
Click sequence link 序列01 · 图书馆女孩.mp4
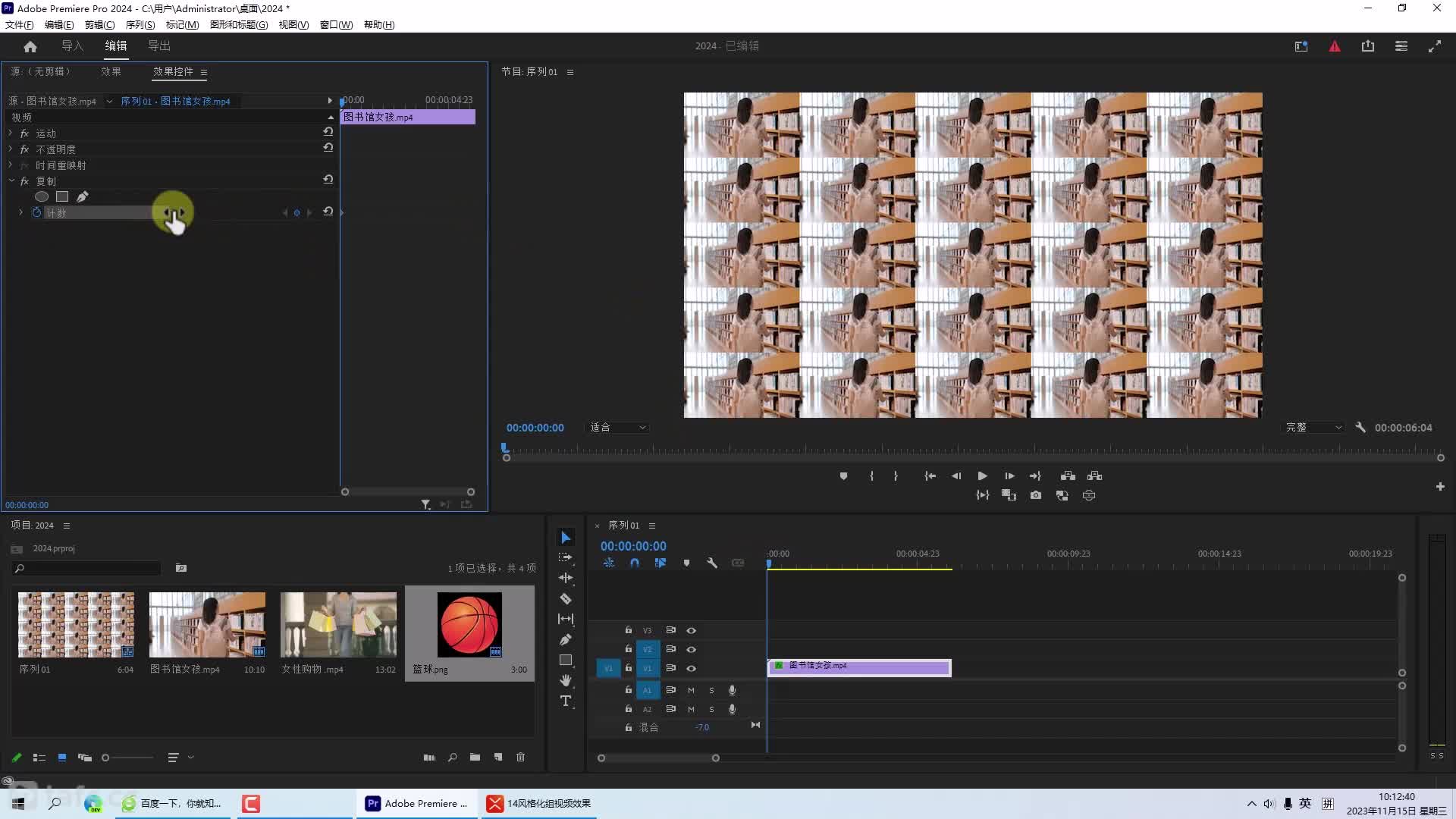coord(175,101)
